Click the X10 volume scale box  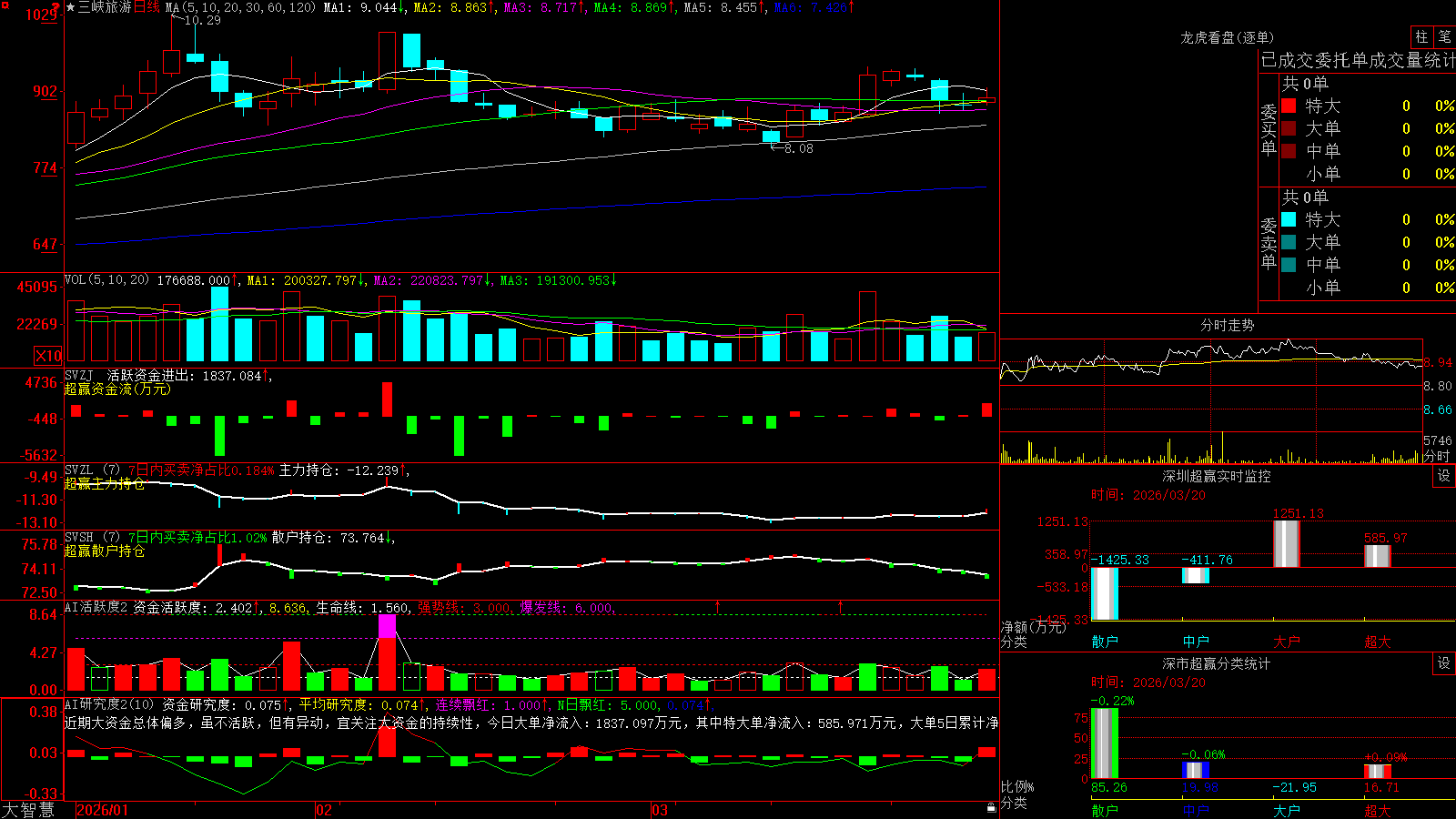click(48, 356)
